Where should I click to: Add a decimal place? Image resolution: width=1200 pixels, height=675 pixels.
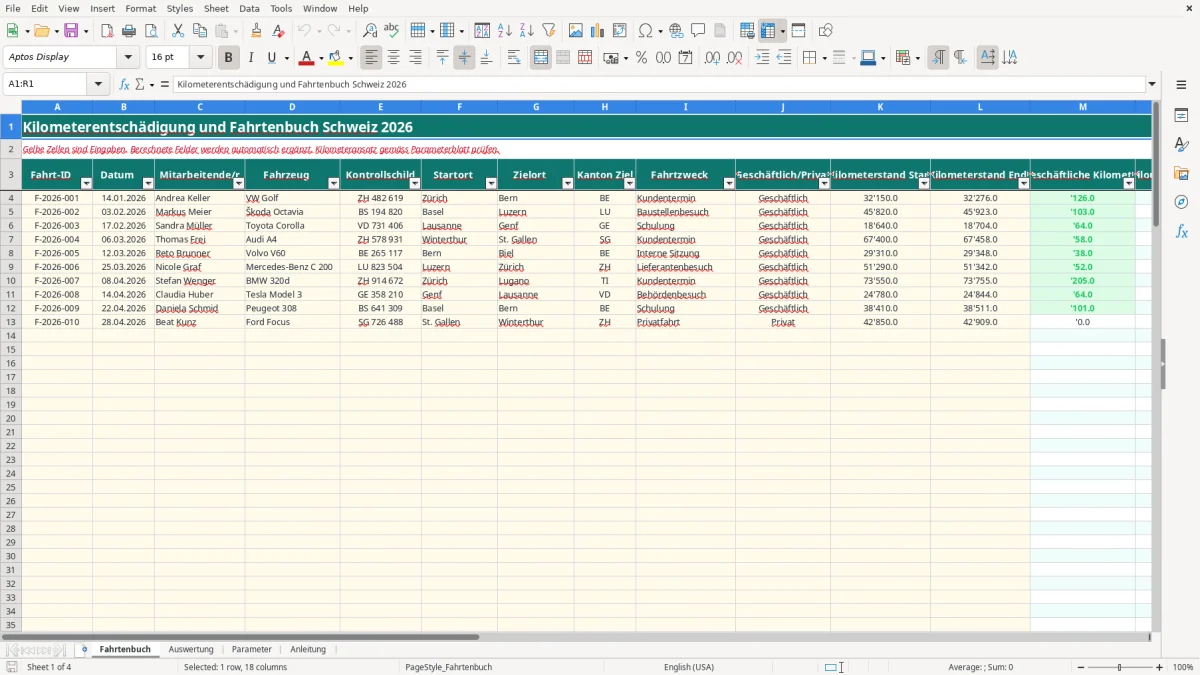[713, 58]
